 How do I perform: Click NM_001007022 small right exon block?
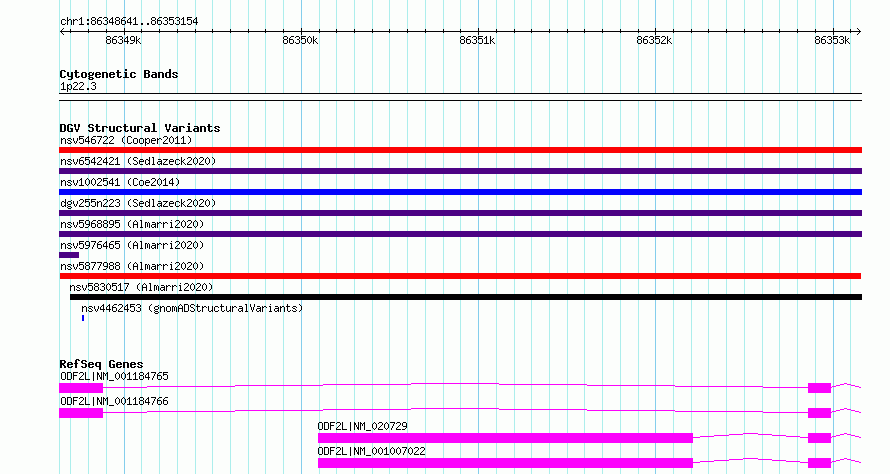819,463
